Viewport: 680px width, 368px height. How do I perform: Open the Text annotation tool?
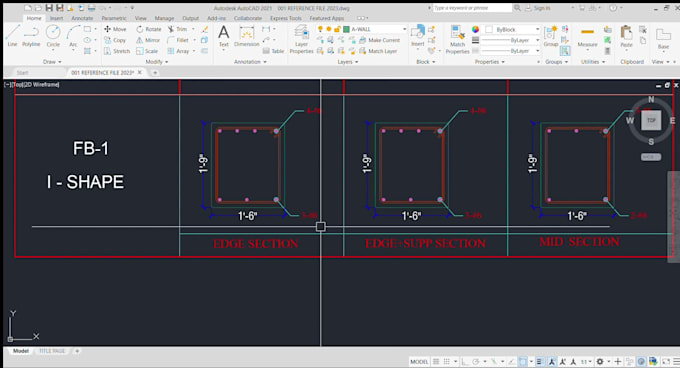click(224, 36)
